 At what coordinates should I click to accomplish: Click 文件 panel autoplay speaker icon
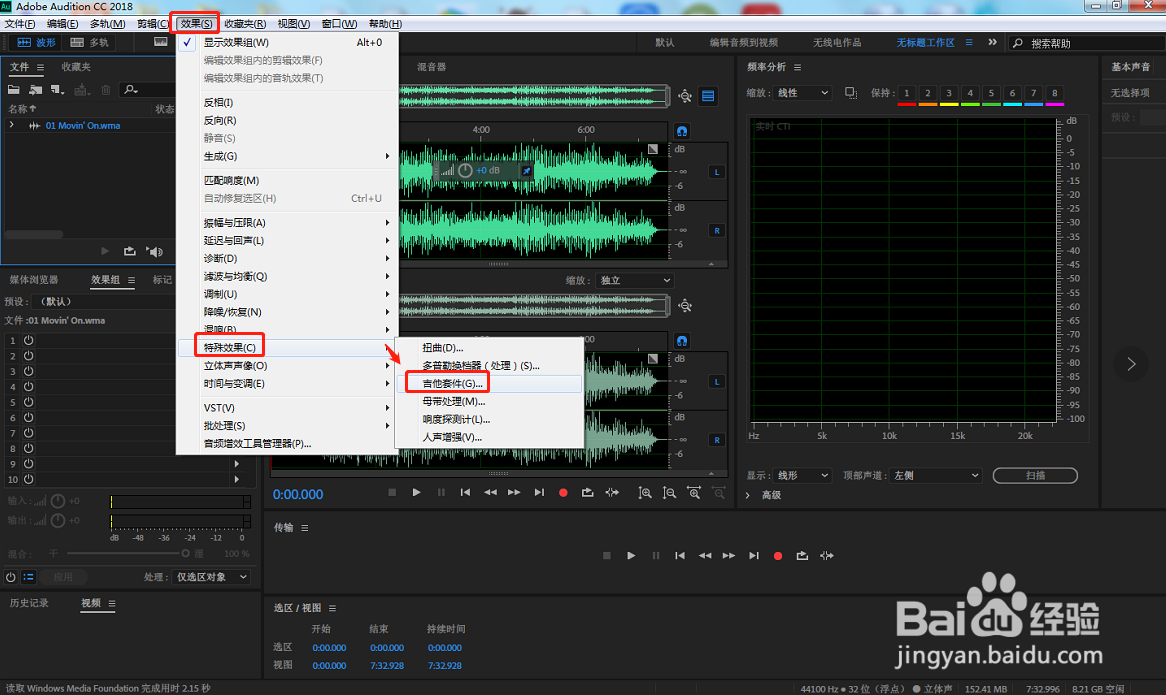pos(155,252)
